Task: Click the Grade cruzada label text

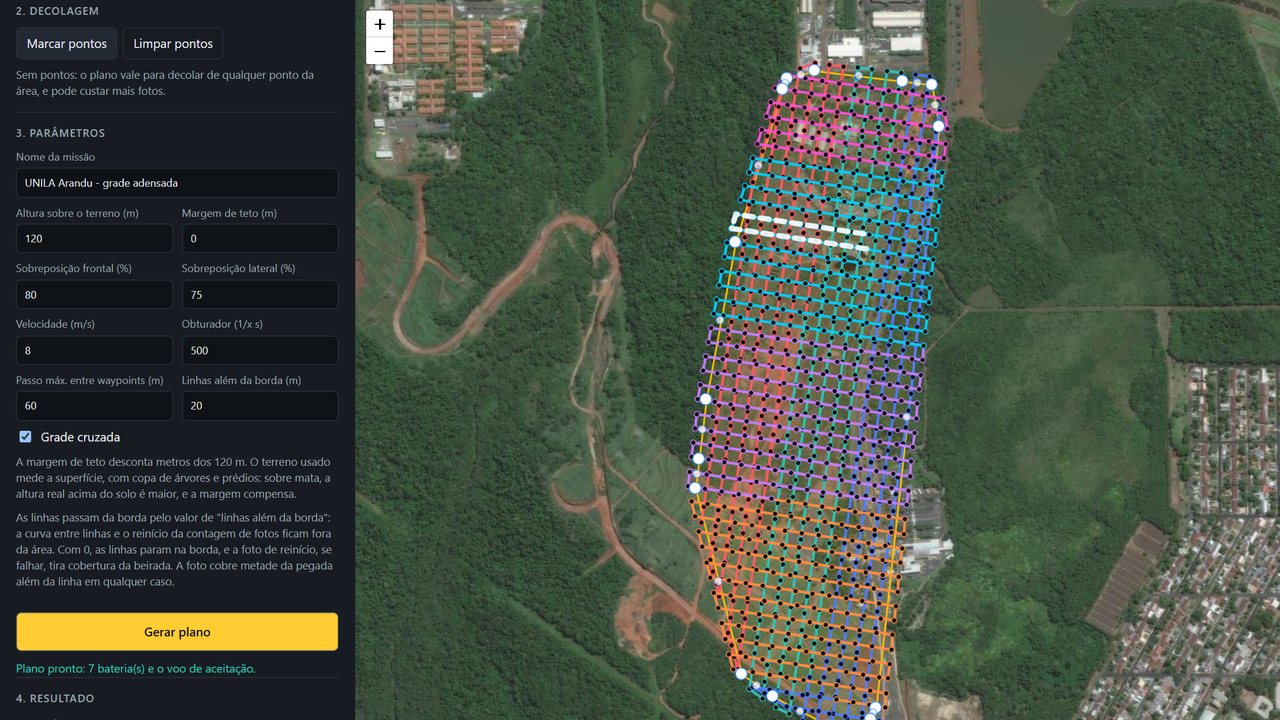Action: pos(80,437)
